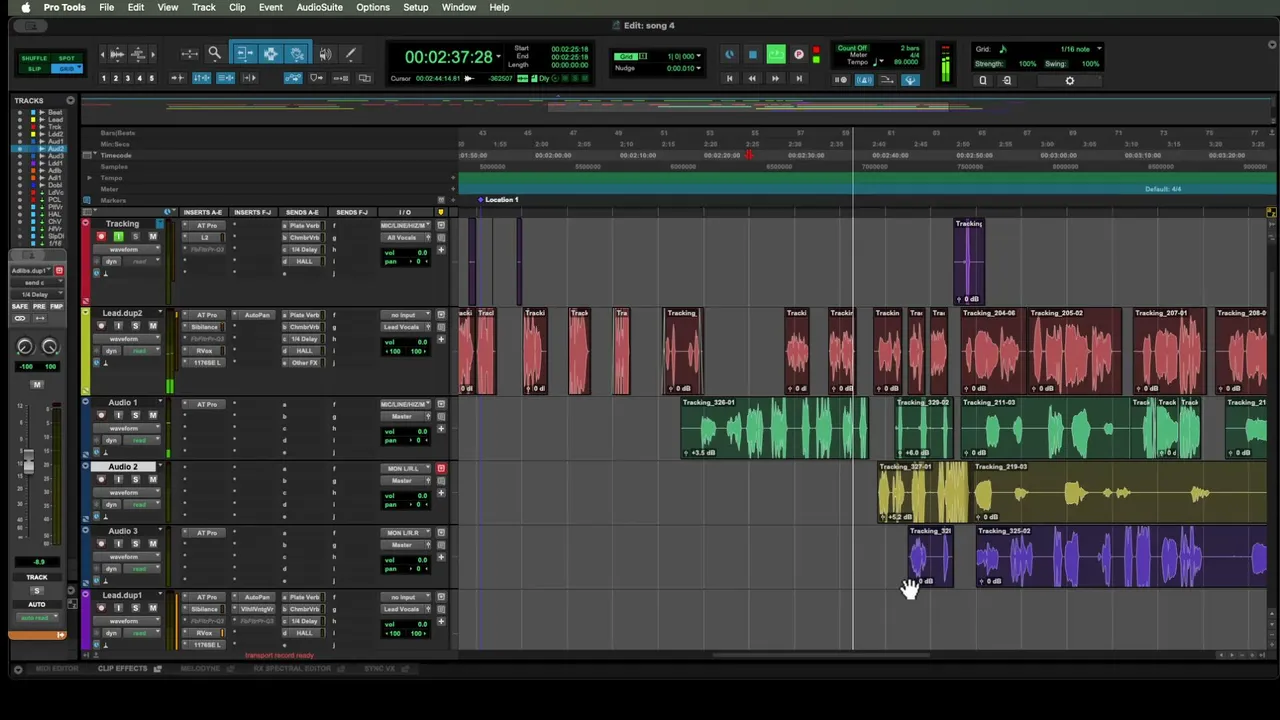The width and height of the screenshot is (1280, 720).
Task: Click the green Play transport button
Action: pyautogui.click(x=775, y=55)
